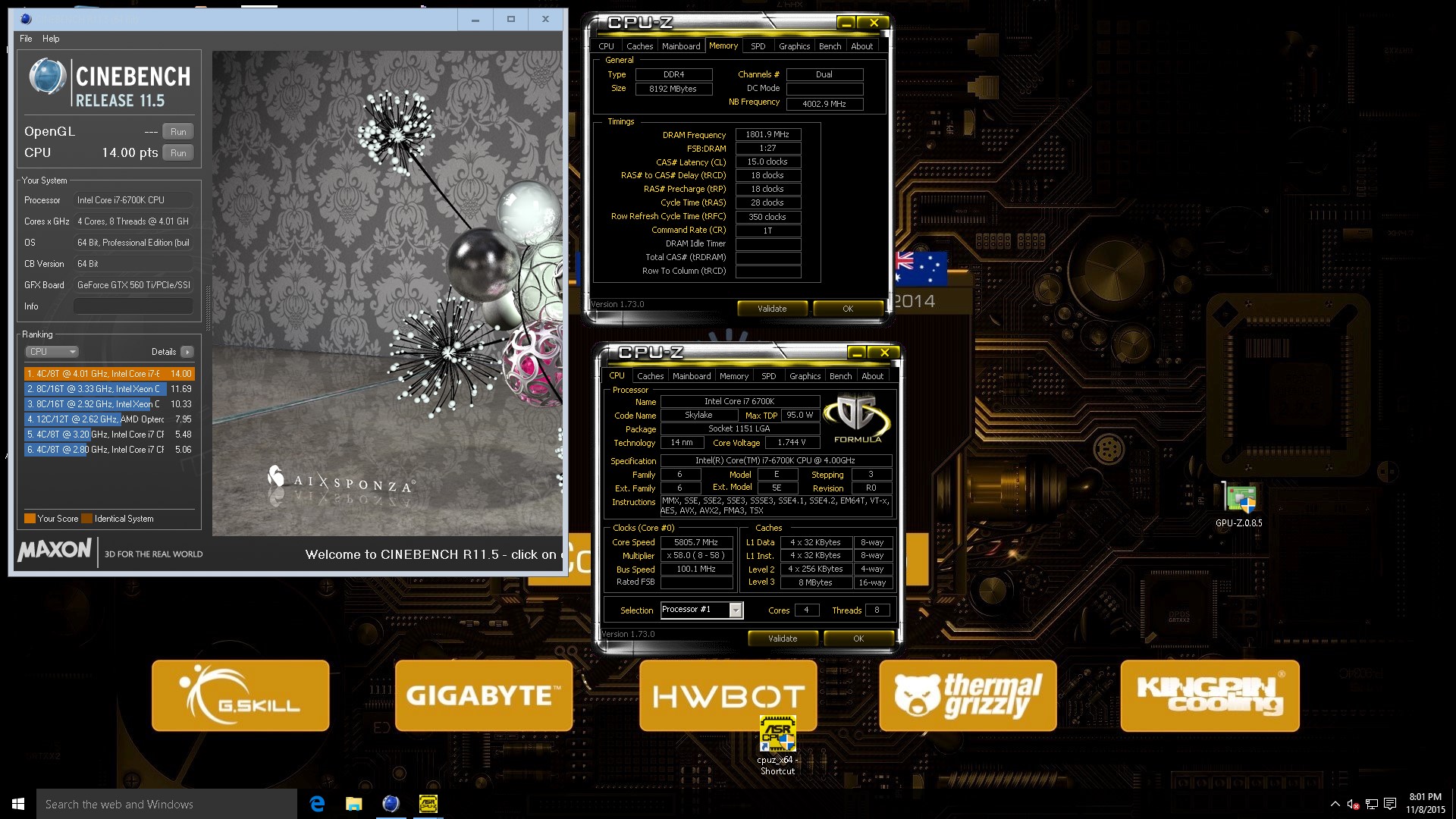Select ranking row 6 score 5.06
The width and height of the screenshot is (1456, 819).
click(x=109, y=450)
